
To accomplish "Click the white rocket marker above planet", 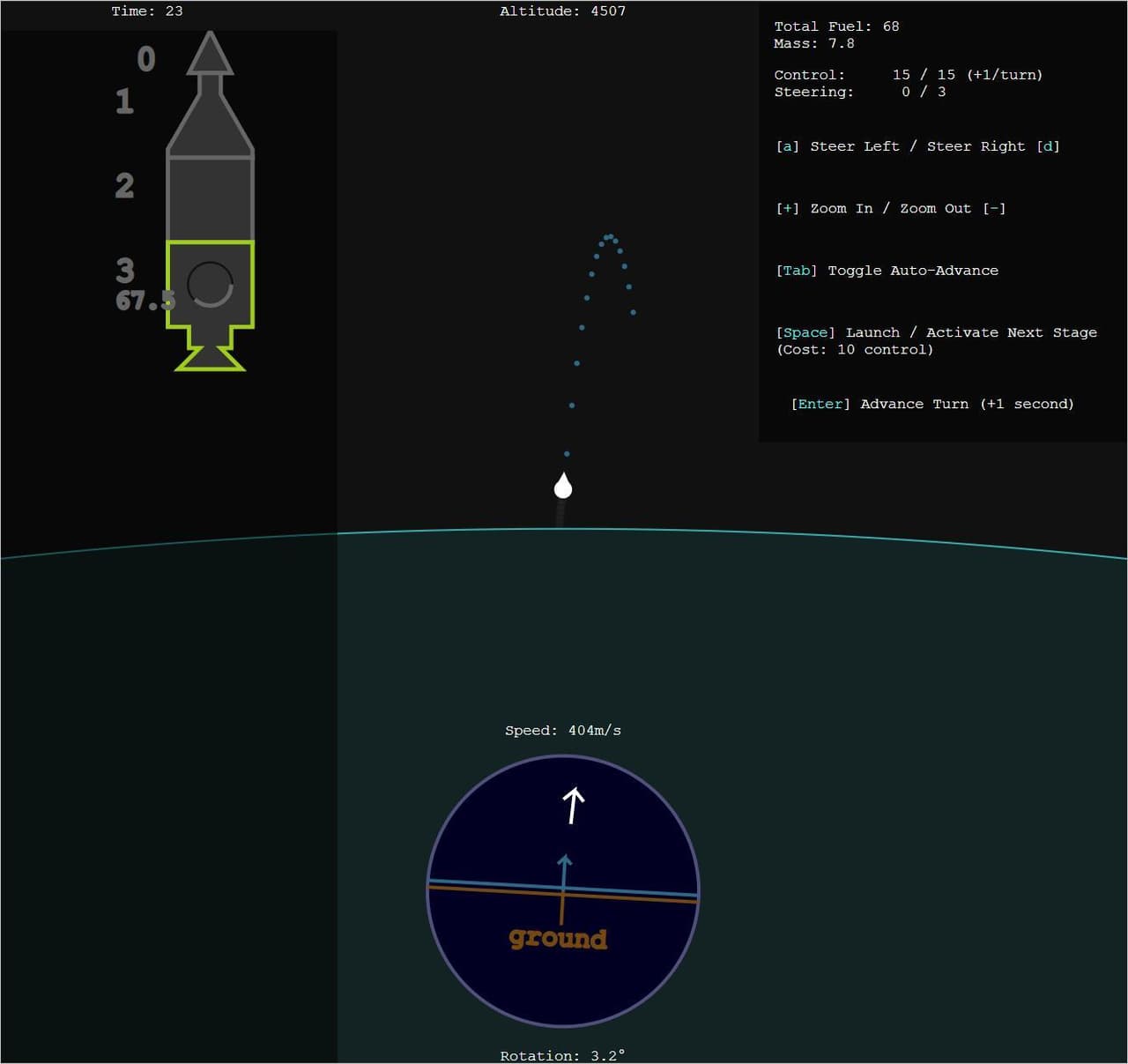I will [x=562, y=486].
